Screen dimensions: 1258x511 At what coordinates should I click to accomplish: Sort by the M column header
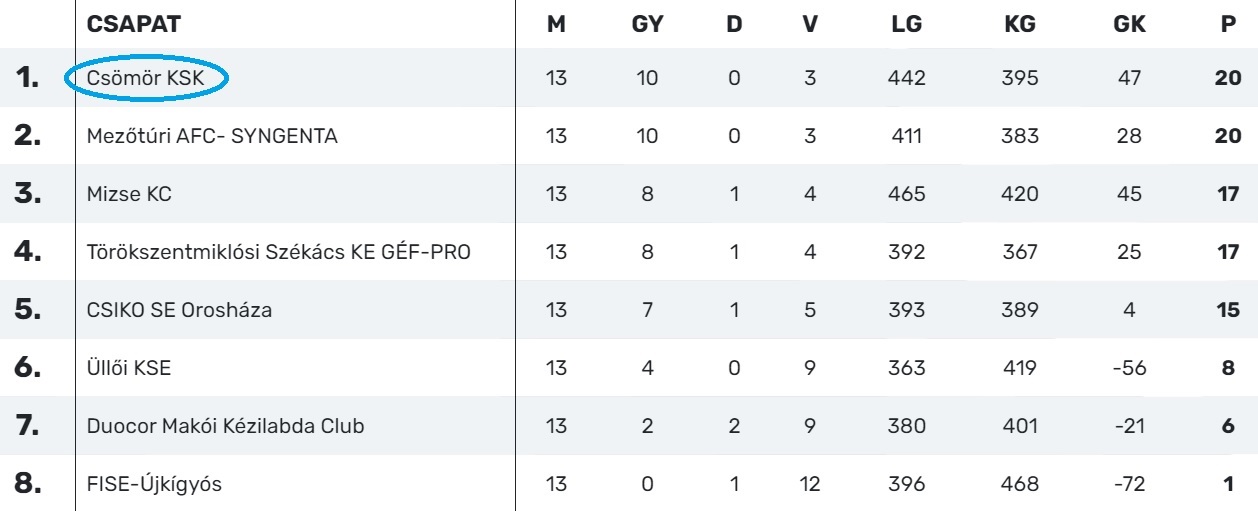[557, 24]
